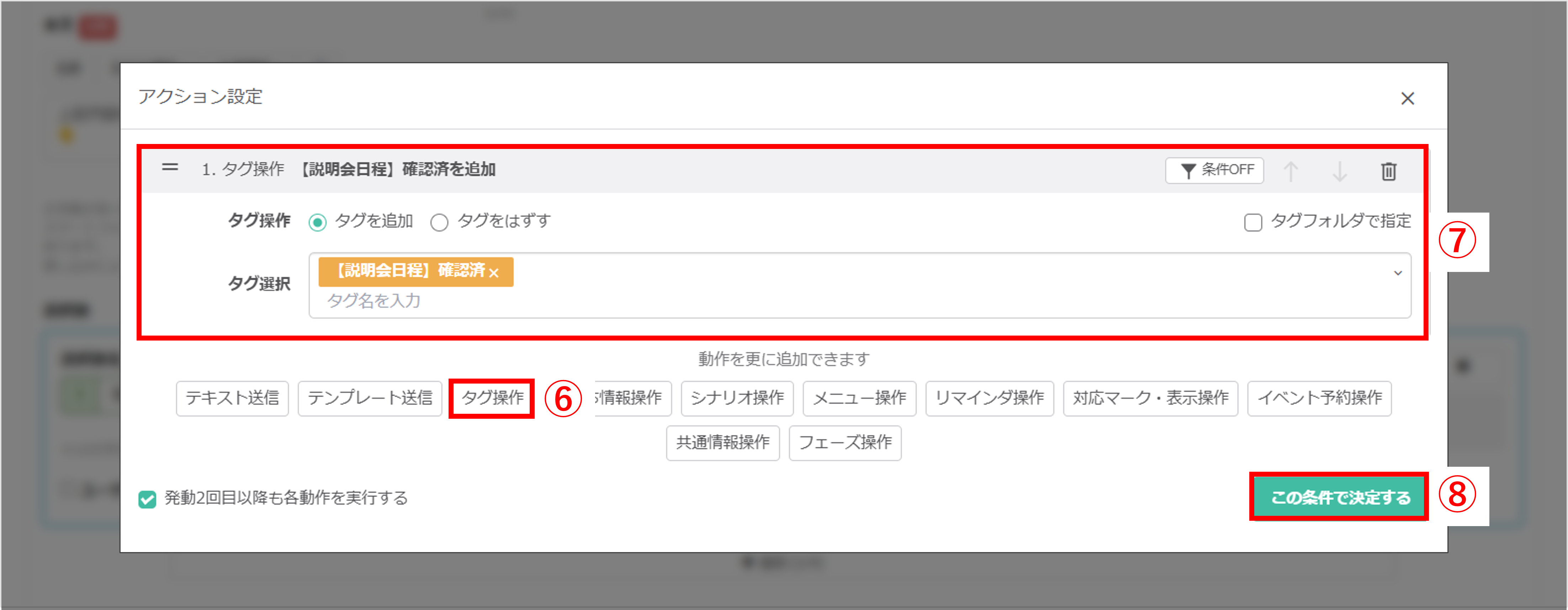The width and height of the screenshot is (1568, 610).
Task: Remove the 【説明会日程】確認済 tag chip via x
Action: pyautogui.click(x=494, y=272)
